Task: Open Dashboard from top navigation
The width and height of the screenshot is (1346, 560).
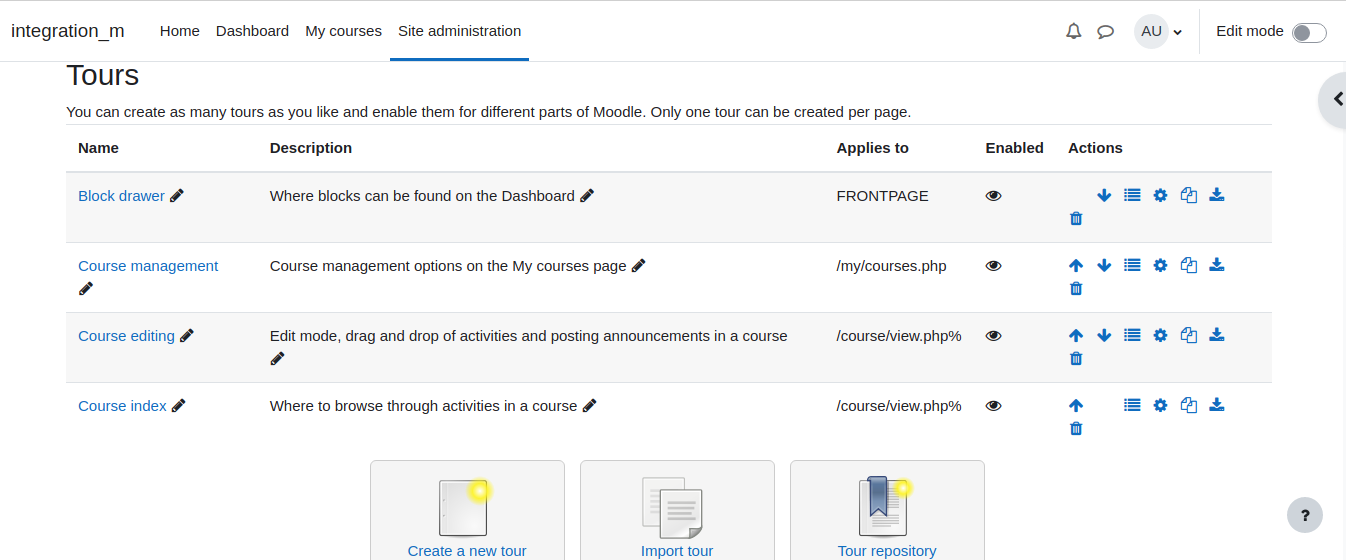Action: (252, 31)
